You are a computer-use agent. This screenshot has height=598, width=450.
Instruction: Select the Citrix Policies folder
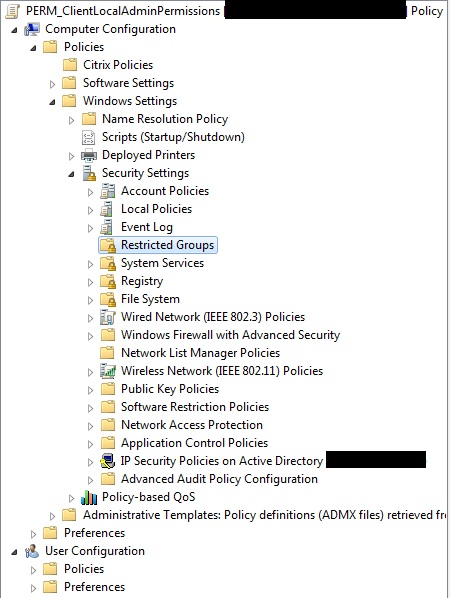(x=118, y=65)
